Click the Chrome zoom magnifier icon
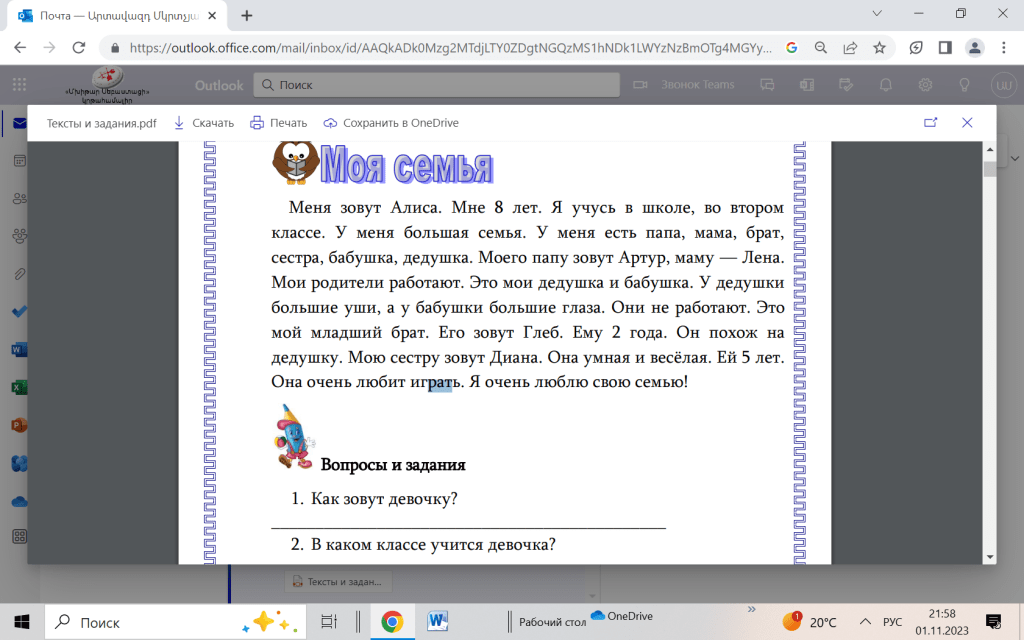This screenshot has height=640, width=1024. point(821,47)
